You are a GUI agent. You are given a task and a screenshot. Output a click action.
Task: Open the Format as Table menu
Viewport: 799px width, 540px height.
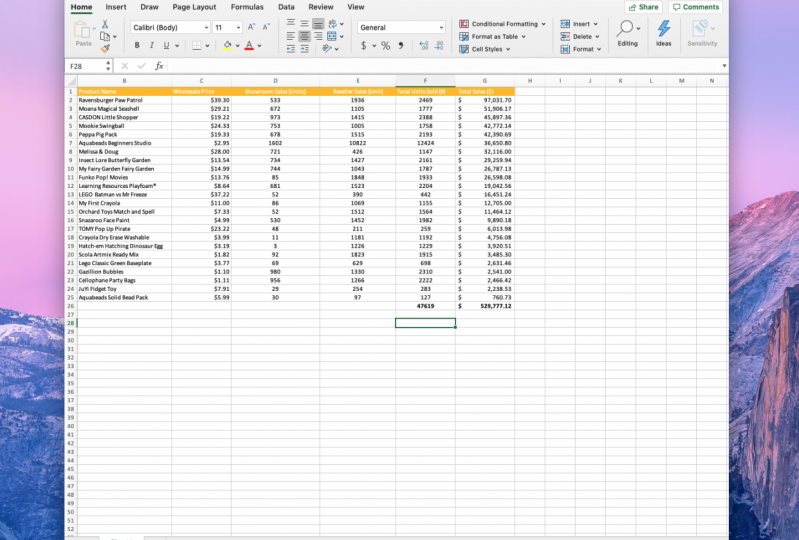click(x=492, y=37)
